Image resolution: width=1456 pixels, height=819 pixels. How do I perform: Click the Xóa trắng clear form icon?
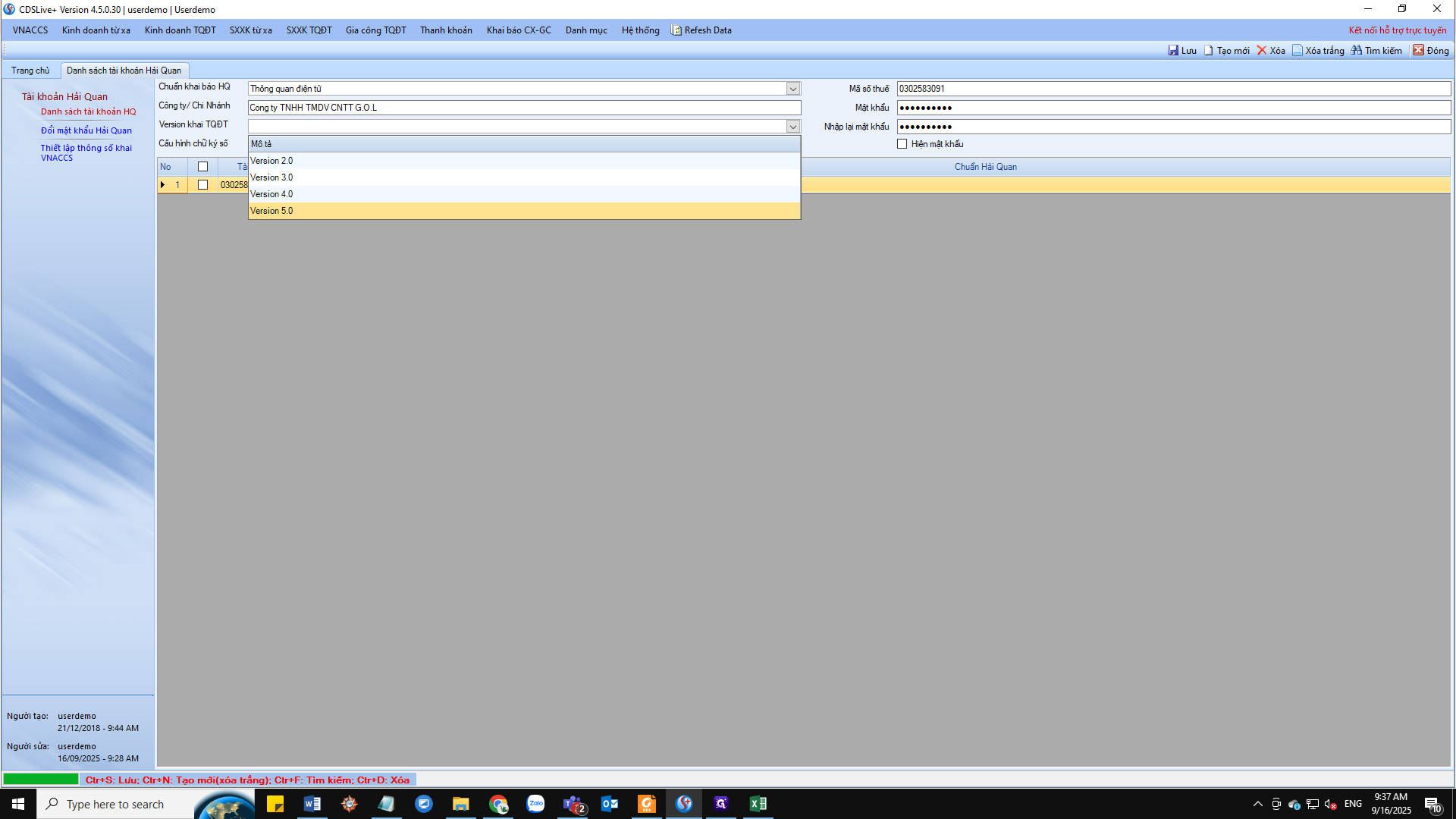pyautogui.click(x=1298, y=51)
